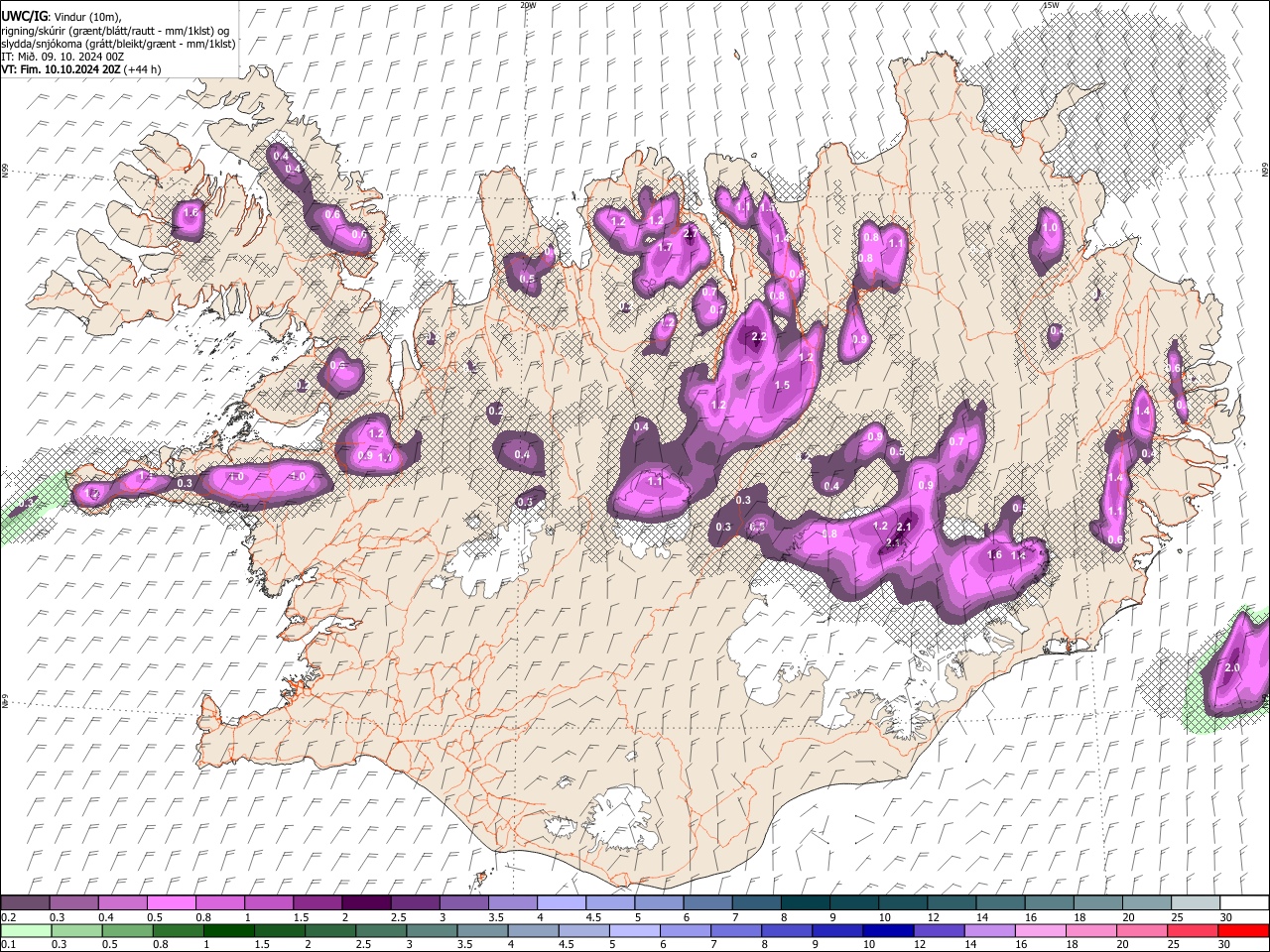Pick medium green swatch labeled 0.5 in lower legend
This screenshot has width=1270, height=952.
127,930
